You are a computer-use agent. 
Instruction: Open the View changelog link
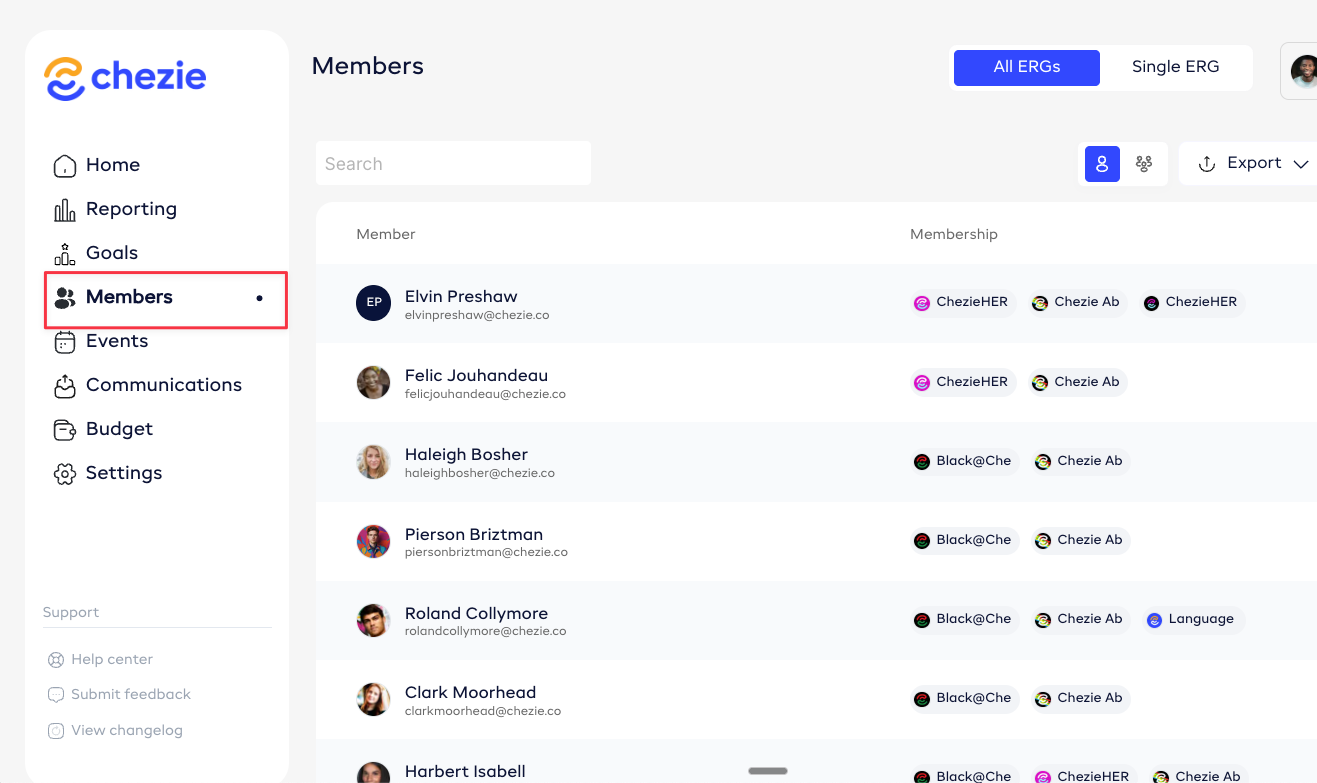click(126, 731)
